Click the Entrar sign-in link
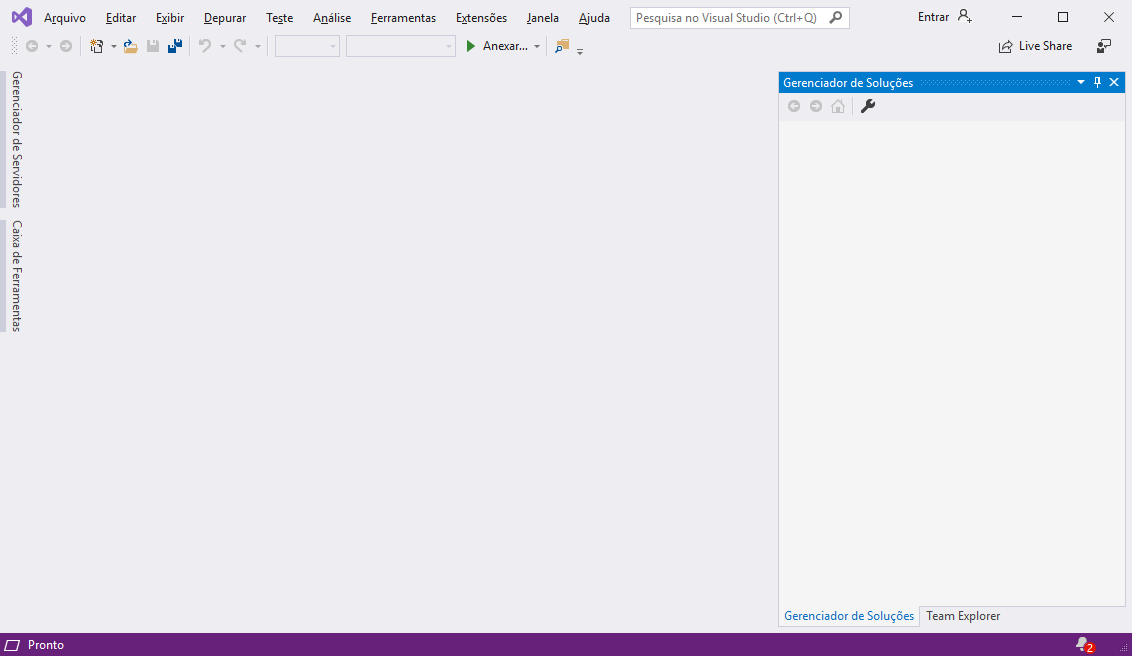 coord(933,17)
